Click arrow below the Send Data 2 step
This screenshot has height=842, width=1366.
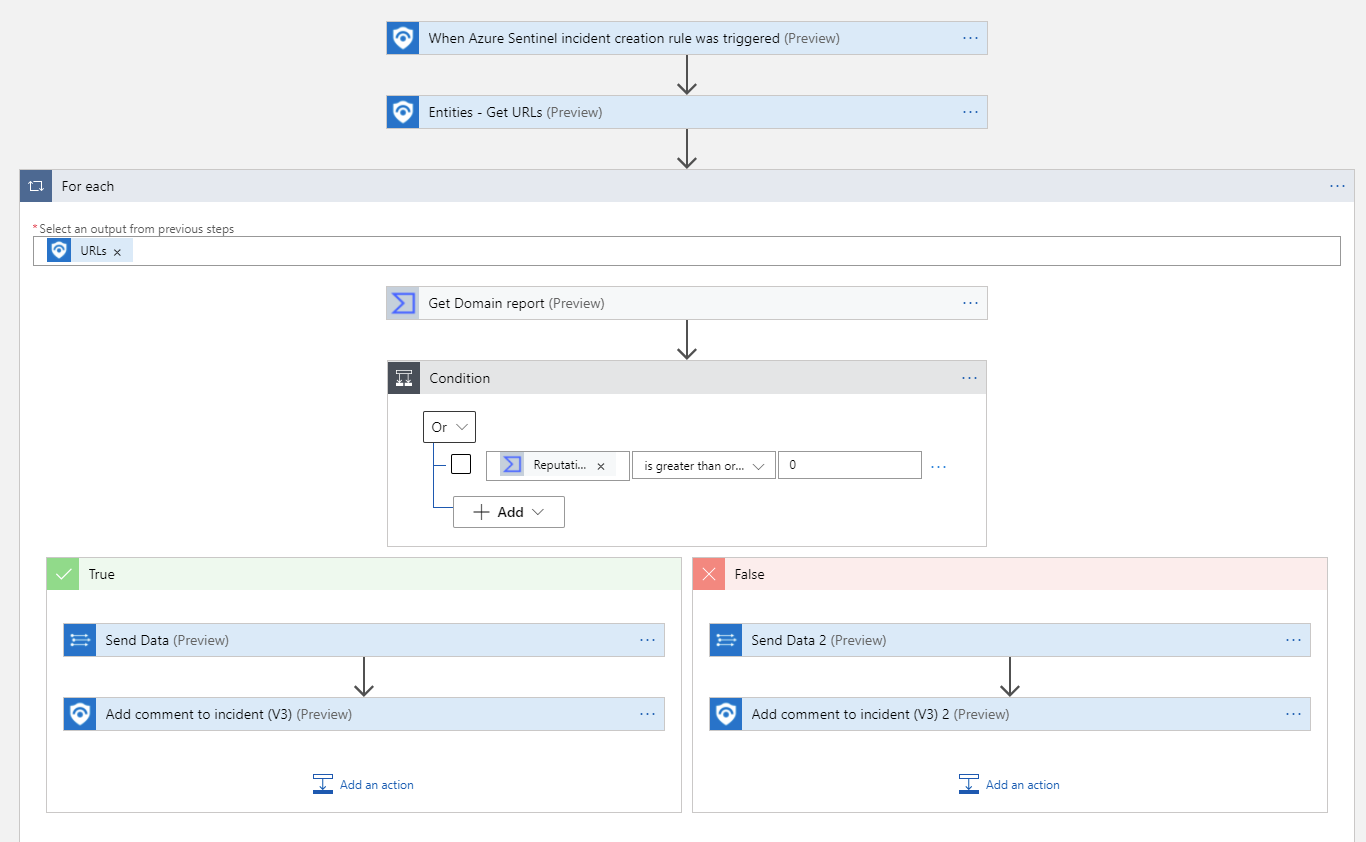coord(1010,677)
